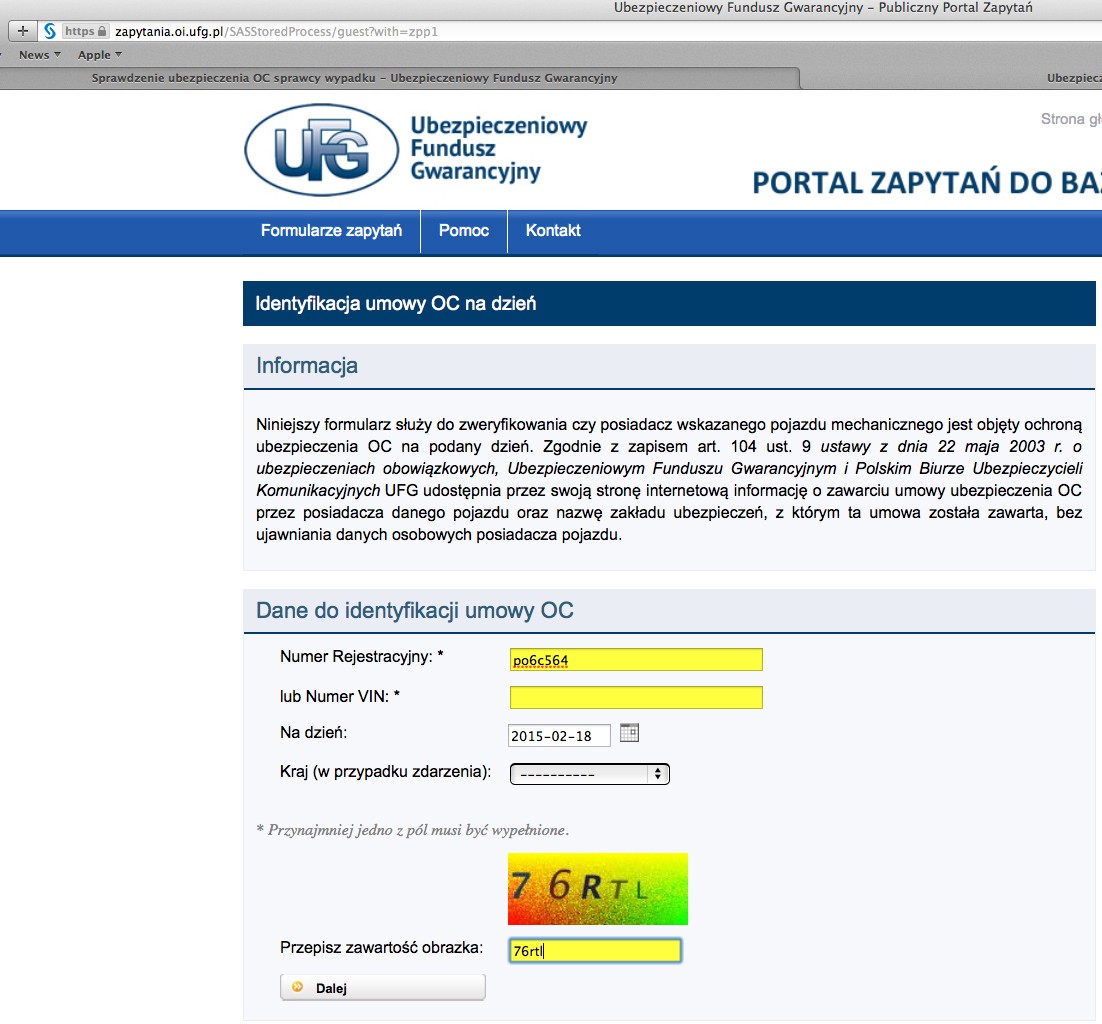Click the orange arrow icon on Dalej
This screenshot has width=1102, height=1024.
point(298,988)
